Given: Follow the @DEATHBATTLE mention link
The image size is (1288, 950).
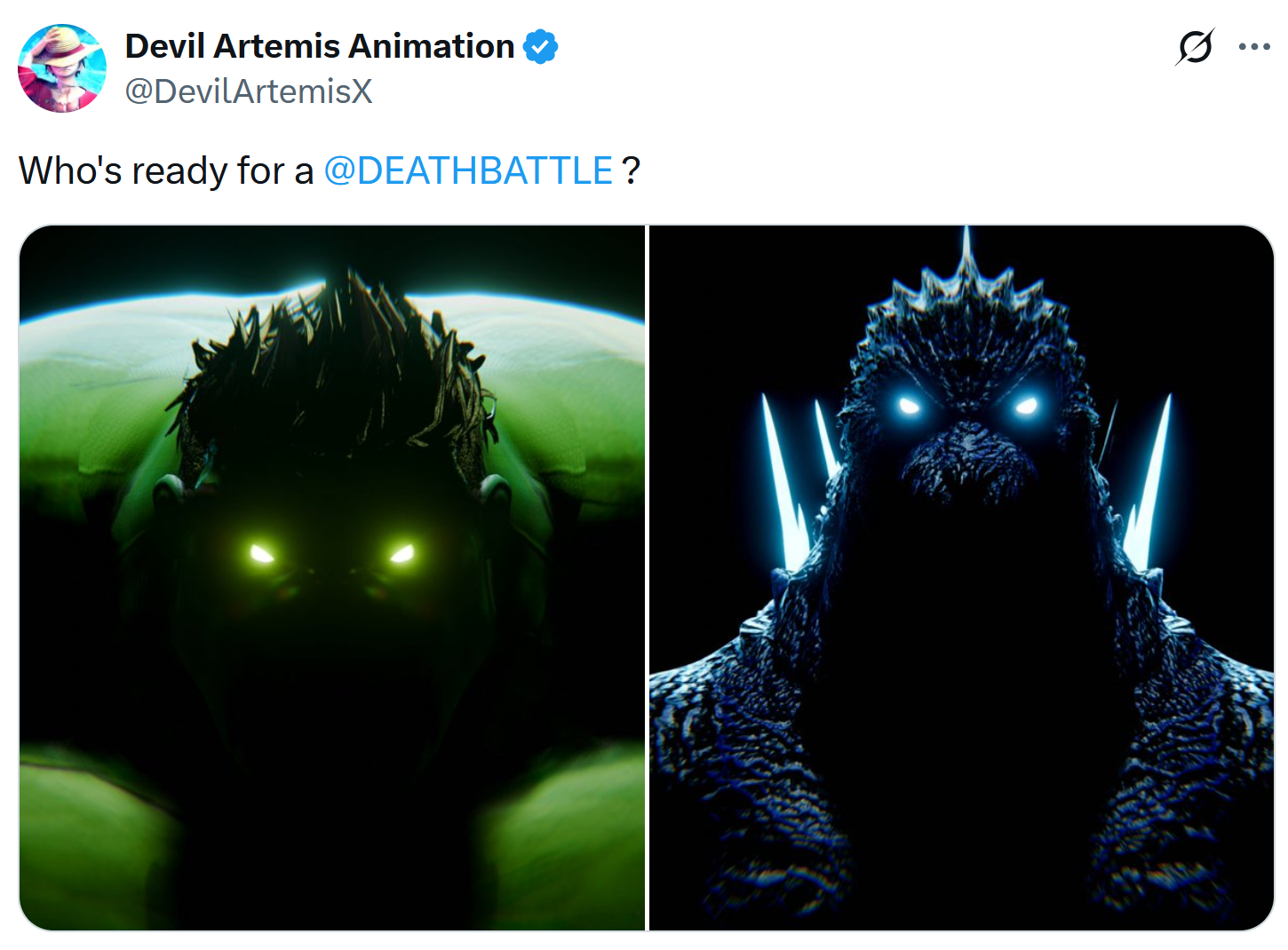Looking at the screenshot, I should pyautogui.click(x=468, y=170).
